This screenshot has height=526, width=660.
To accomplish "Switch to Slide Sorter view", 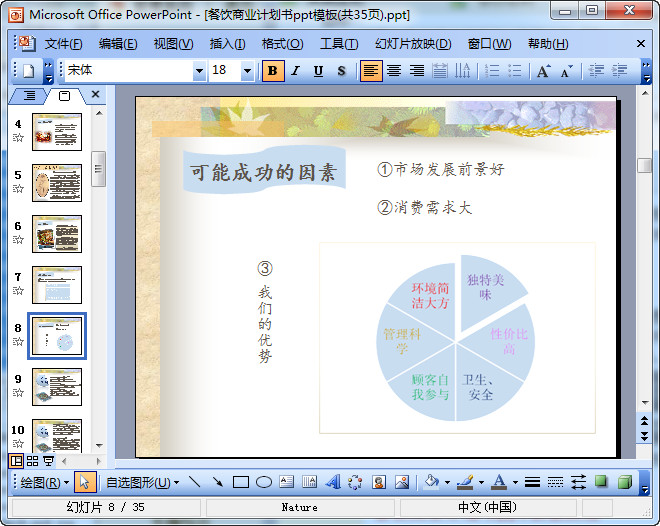I will (32, 461).
